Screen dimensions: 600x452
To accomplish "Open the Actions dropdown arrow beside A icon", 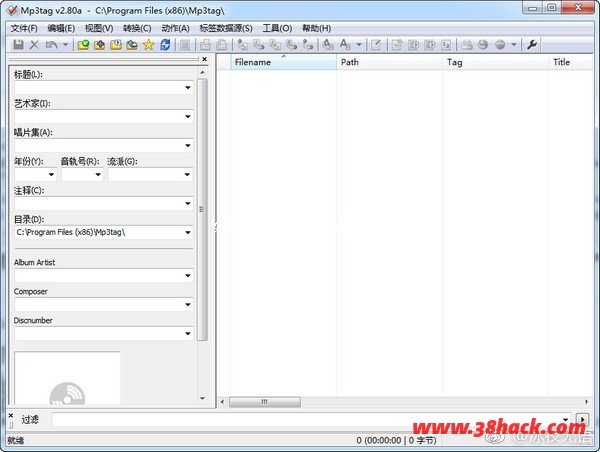I will point(359,45).
